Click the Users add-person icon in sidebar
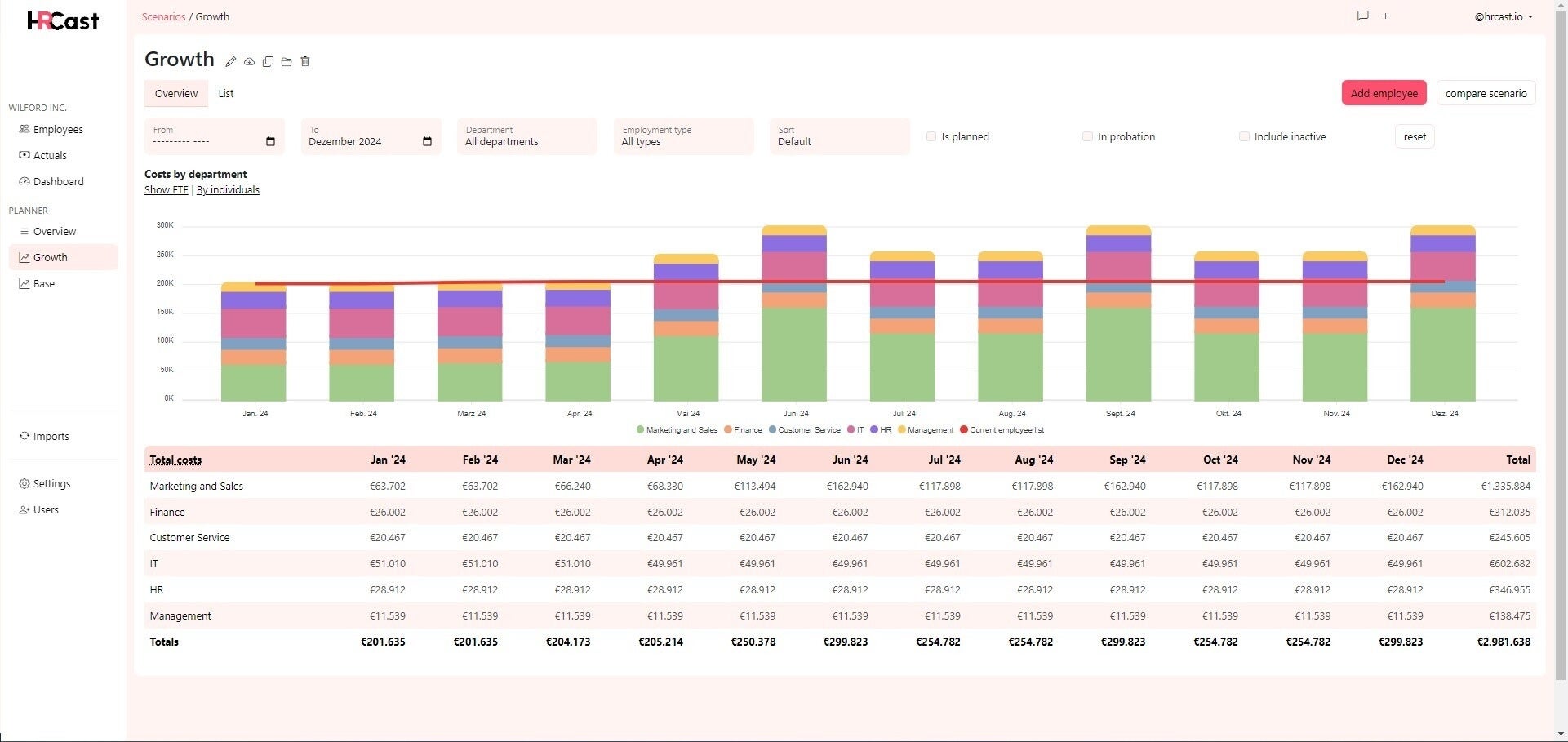This screenshot has height=742, width=1568. (x=24, y=510)
